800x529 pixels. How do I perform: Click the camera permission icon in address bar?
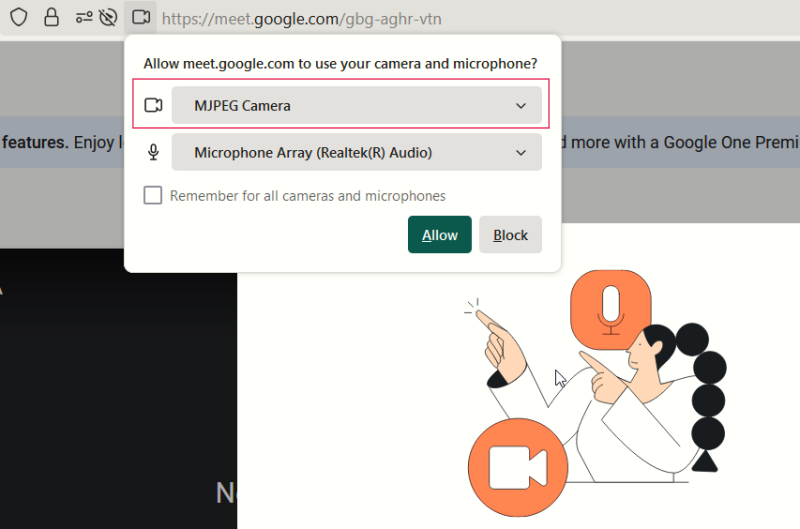(140, 17)
